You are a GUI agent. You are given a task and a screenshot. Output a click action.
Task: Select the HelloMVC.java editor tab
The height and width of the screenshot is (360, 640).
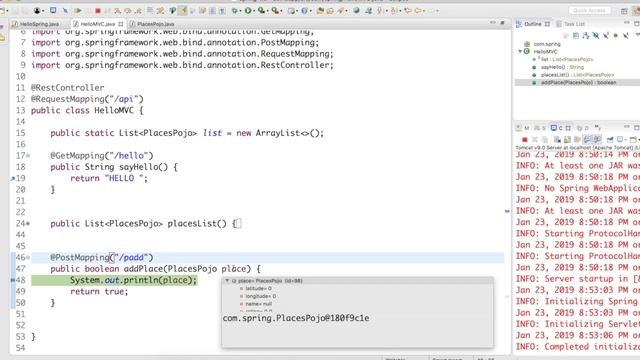point(98,24)
